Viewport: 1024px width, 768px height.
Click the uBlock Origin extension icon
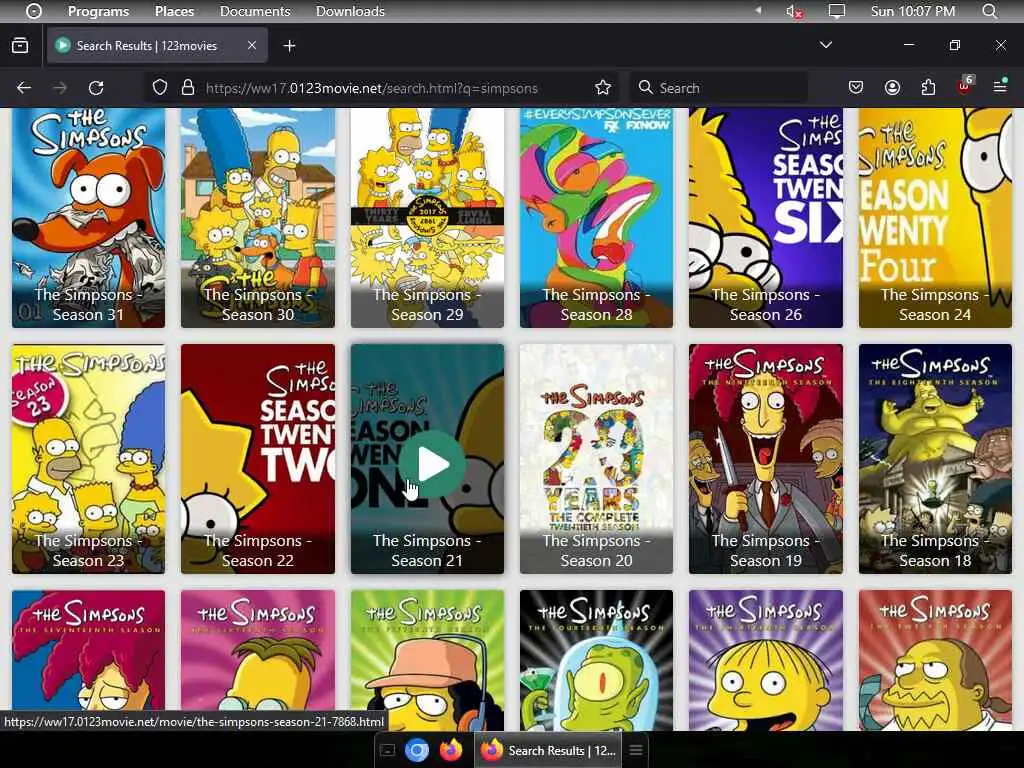(x=965, y=86)
